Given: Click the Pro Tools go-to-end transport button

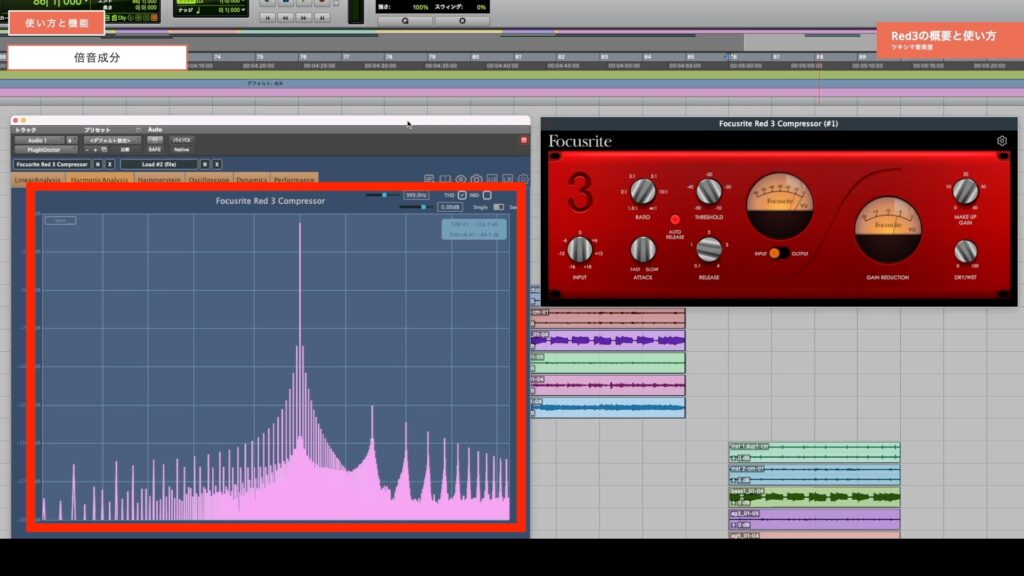Looking at the screenshot, I should point(322,18).
